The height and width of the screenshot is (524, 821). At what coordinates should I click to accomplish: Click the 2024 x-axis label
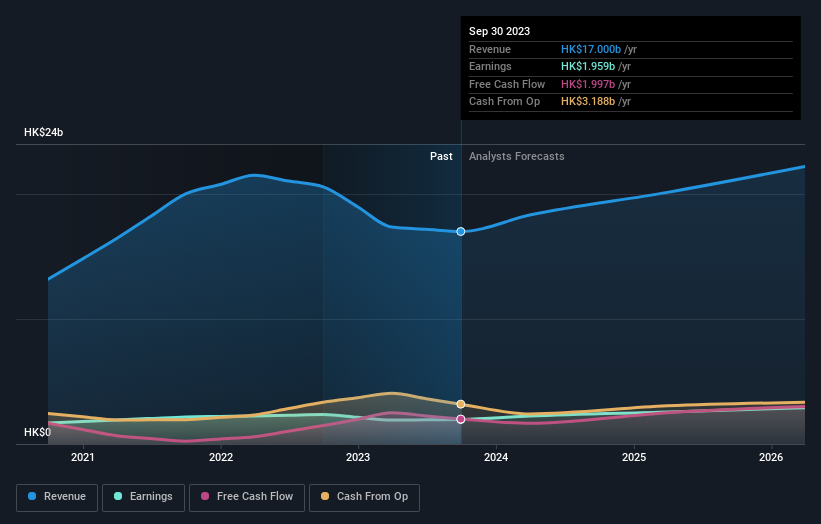pos(496,458)
